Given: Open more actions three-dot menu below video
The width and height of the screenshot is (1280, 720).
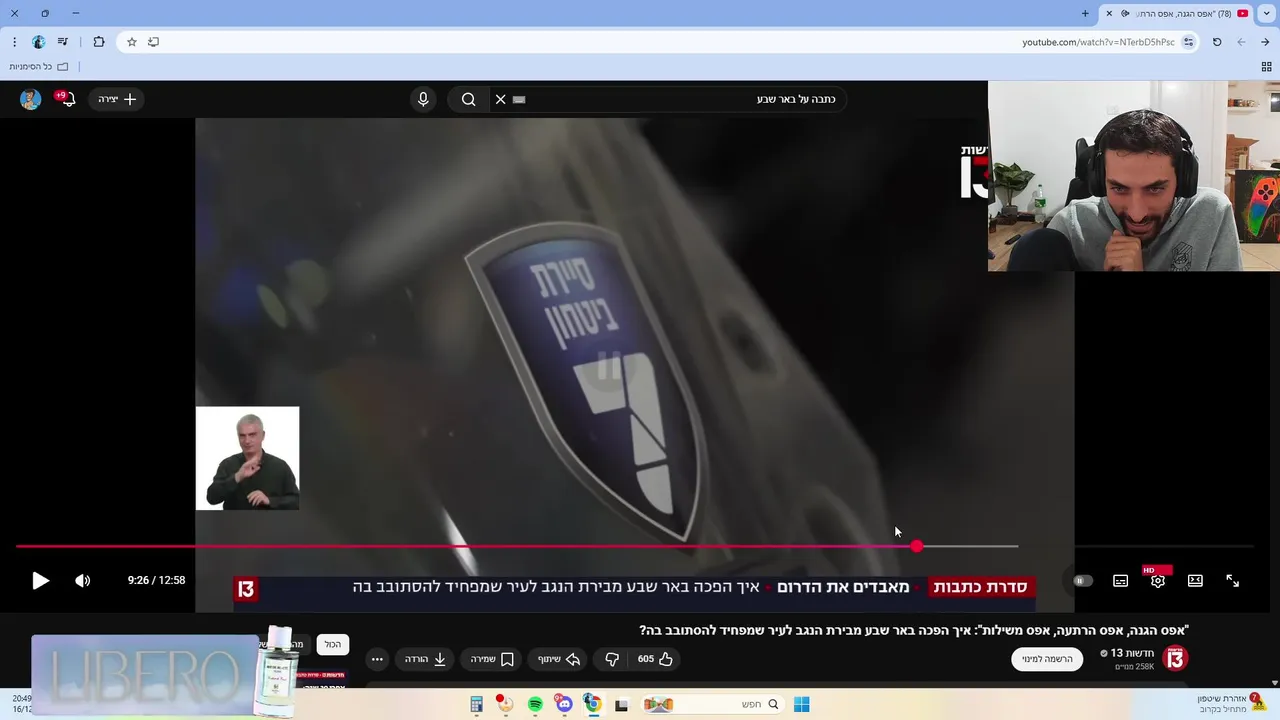Looking at the screenshot, I should pos(377,659).
